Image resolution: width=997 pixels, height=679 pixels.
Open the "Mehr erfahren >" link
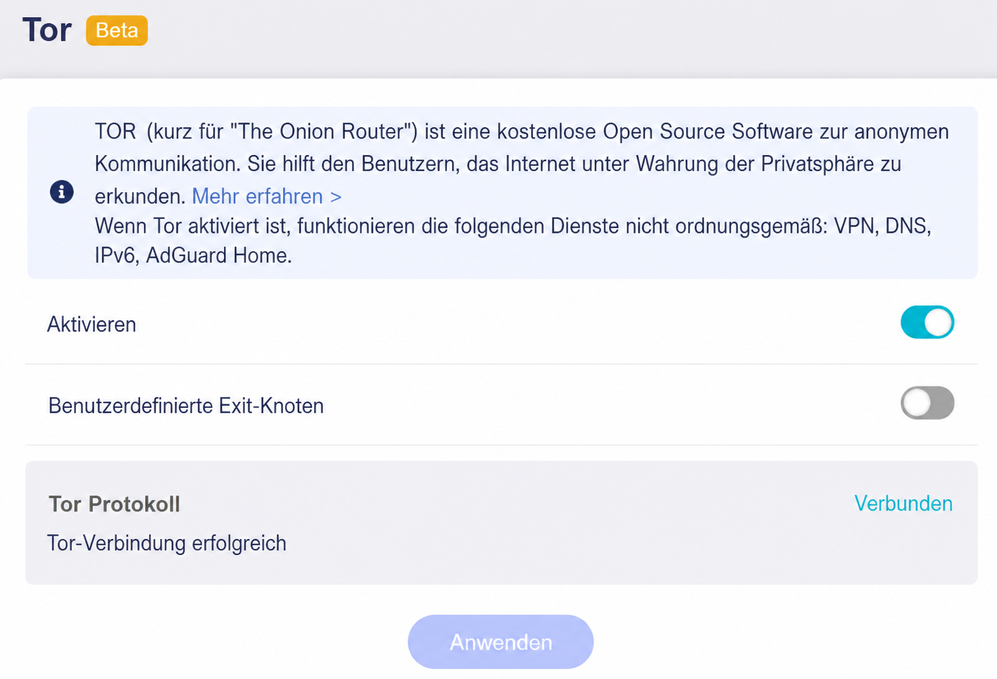[x=266, y=196]
